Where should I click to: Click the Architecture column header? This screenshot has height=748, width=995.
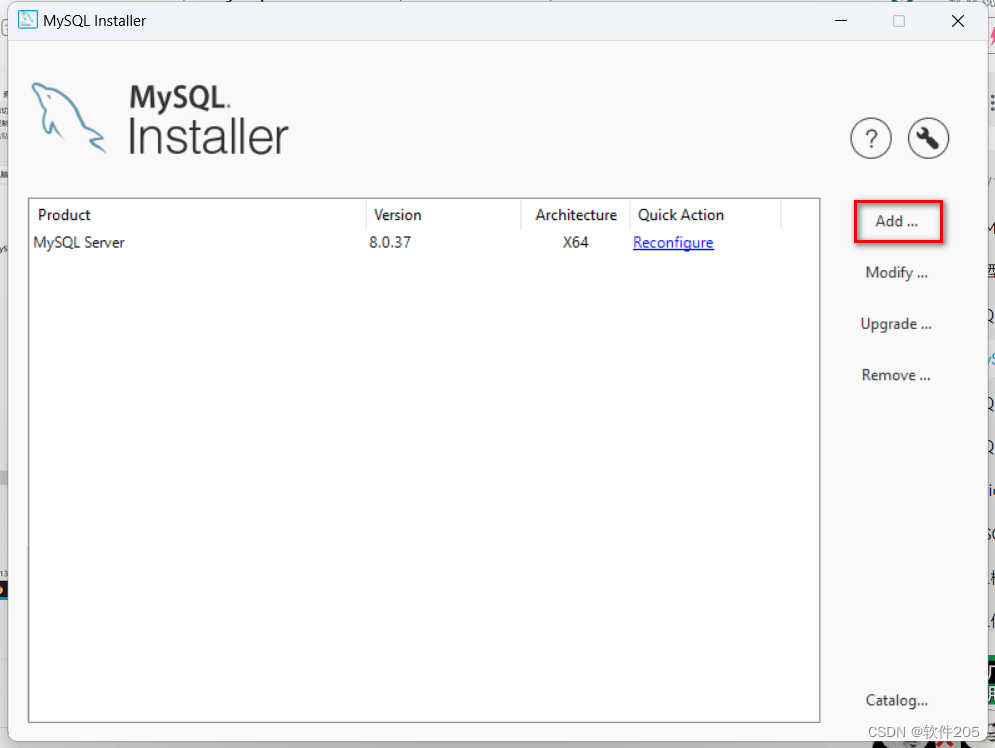coord(576,215)
